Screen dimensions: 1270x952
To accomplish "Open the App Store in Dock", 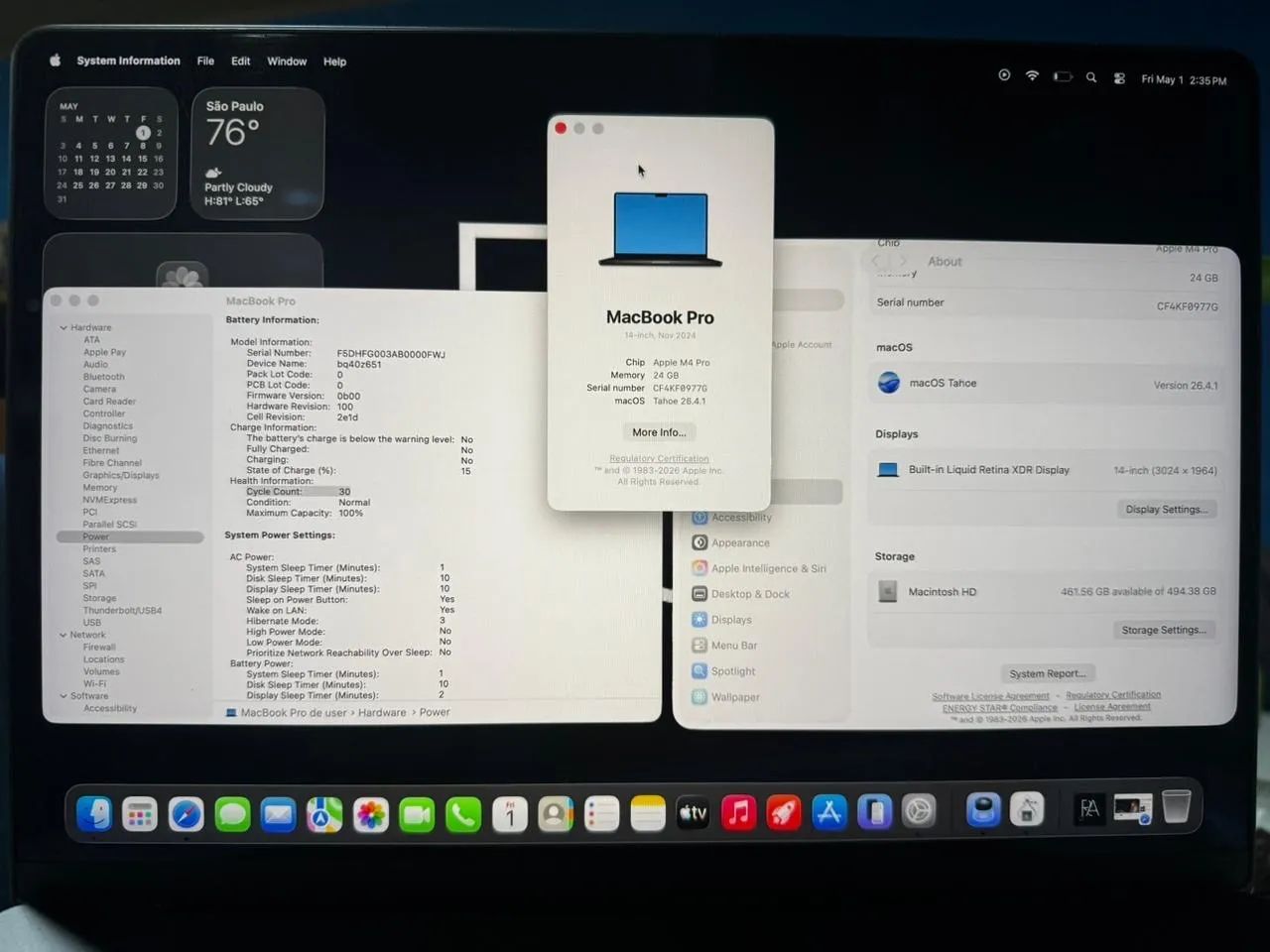I will (829, 812).
